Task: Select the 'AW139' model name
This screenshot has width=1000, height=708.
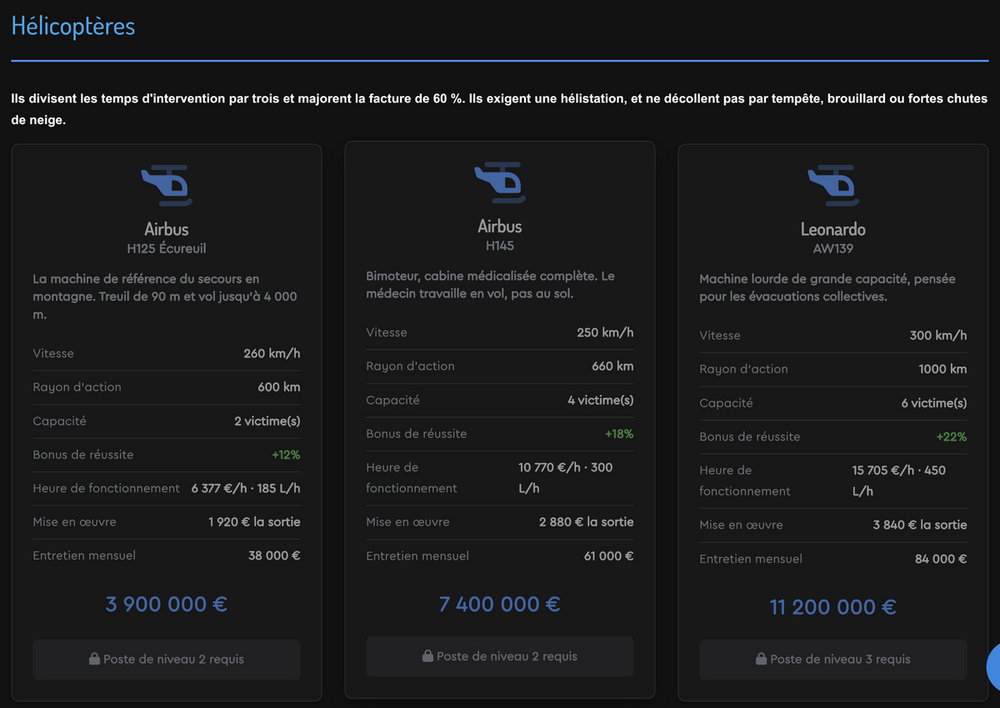Action: pos(833,249)
